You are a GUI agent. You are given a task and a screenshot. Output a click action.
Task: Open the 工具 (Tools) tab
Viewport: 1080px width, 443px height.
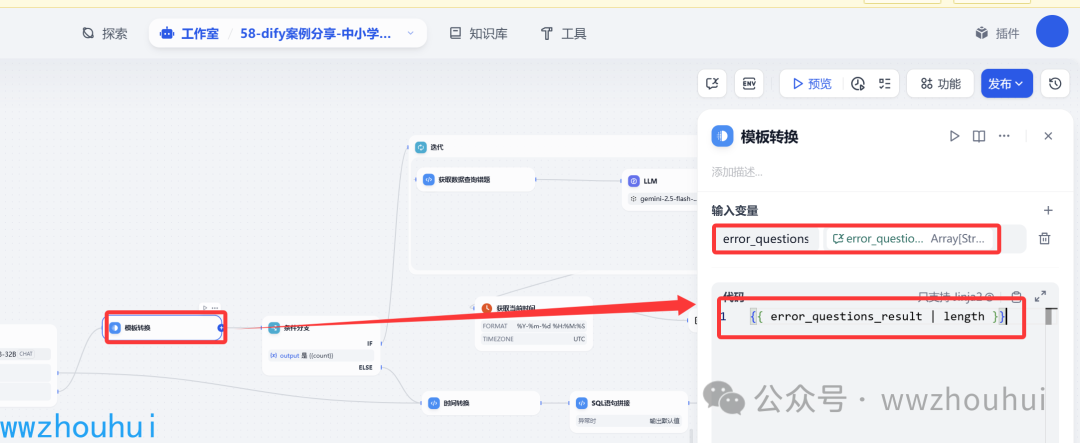pos(563,33)
